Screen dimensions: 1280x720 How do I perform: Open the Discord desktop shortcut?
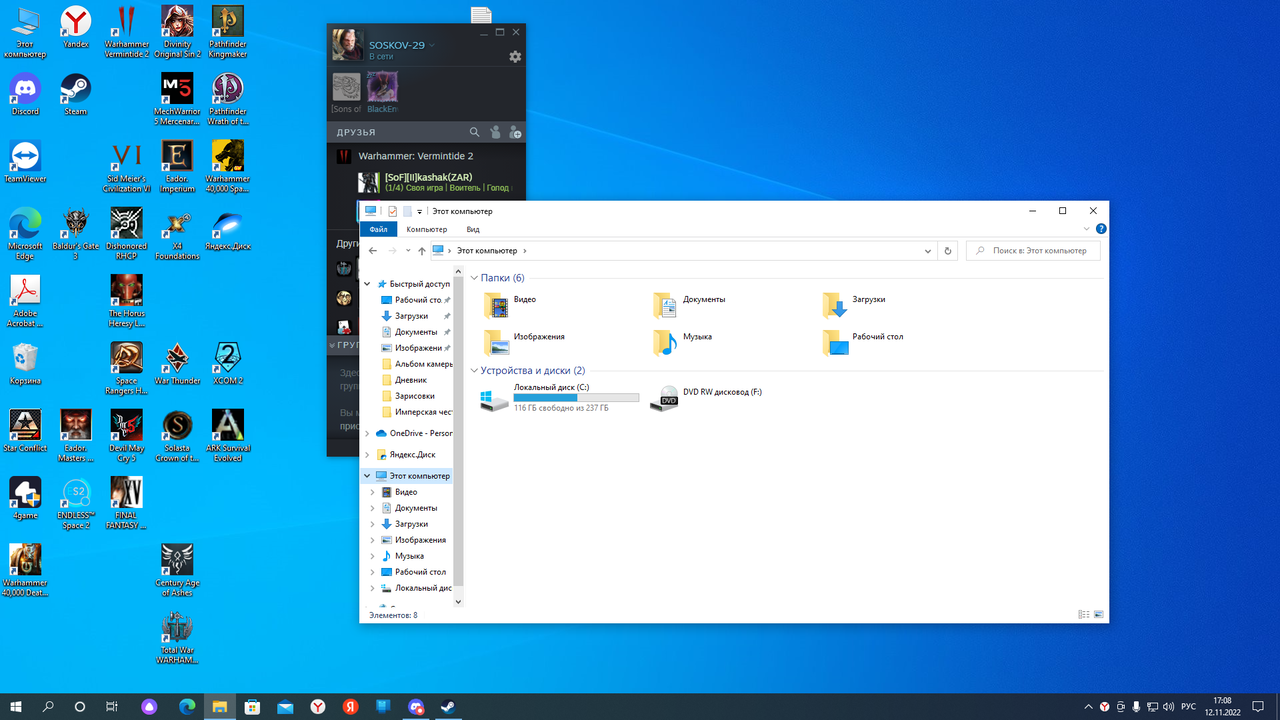25,94
